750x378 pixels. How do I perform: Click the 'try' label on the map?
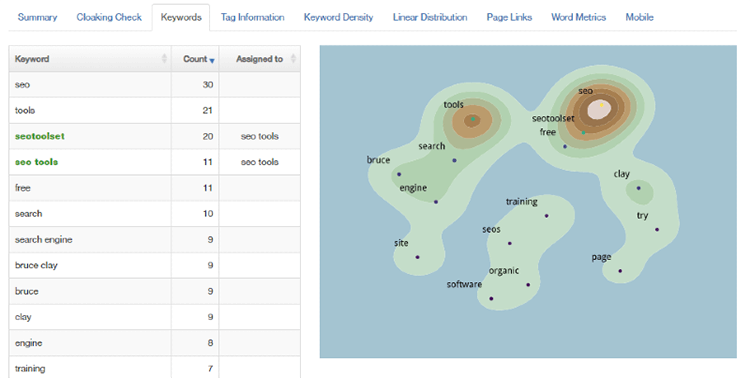tap(642, 216)
